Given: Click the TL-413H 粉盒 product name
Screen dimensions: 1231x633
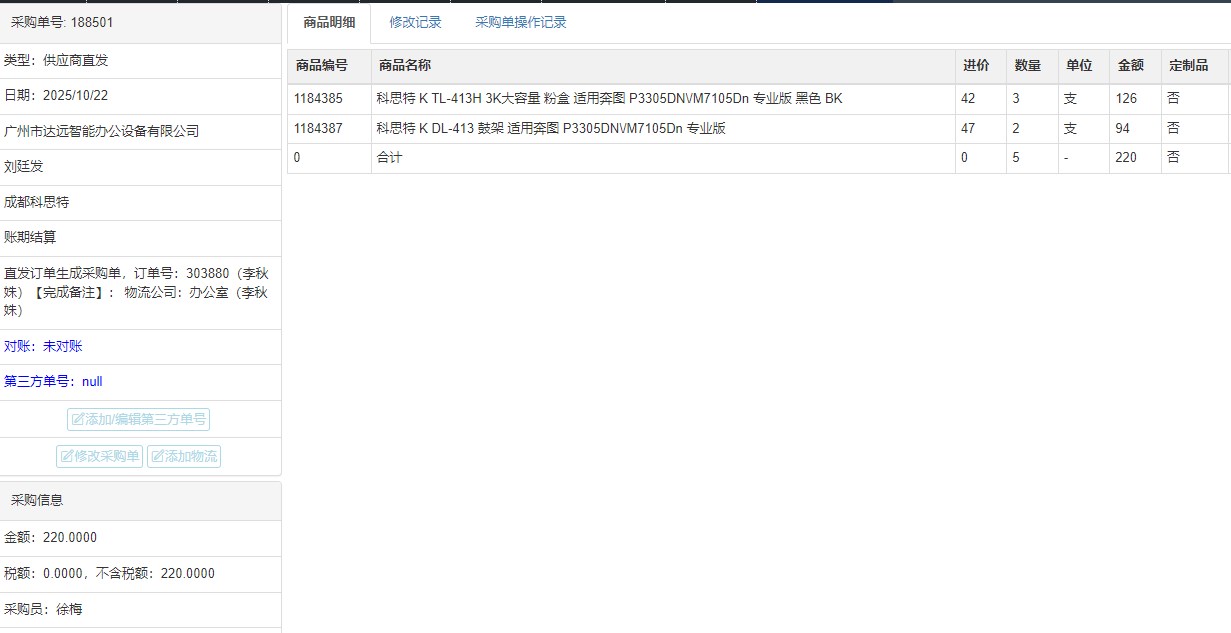Looking at the screenshot, I should [x=609, y=99].
